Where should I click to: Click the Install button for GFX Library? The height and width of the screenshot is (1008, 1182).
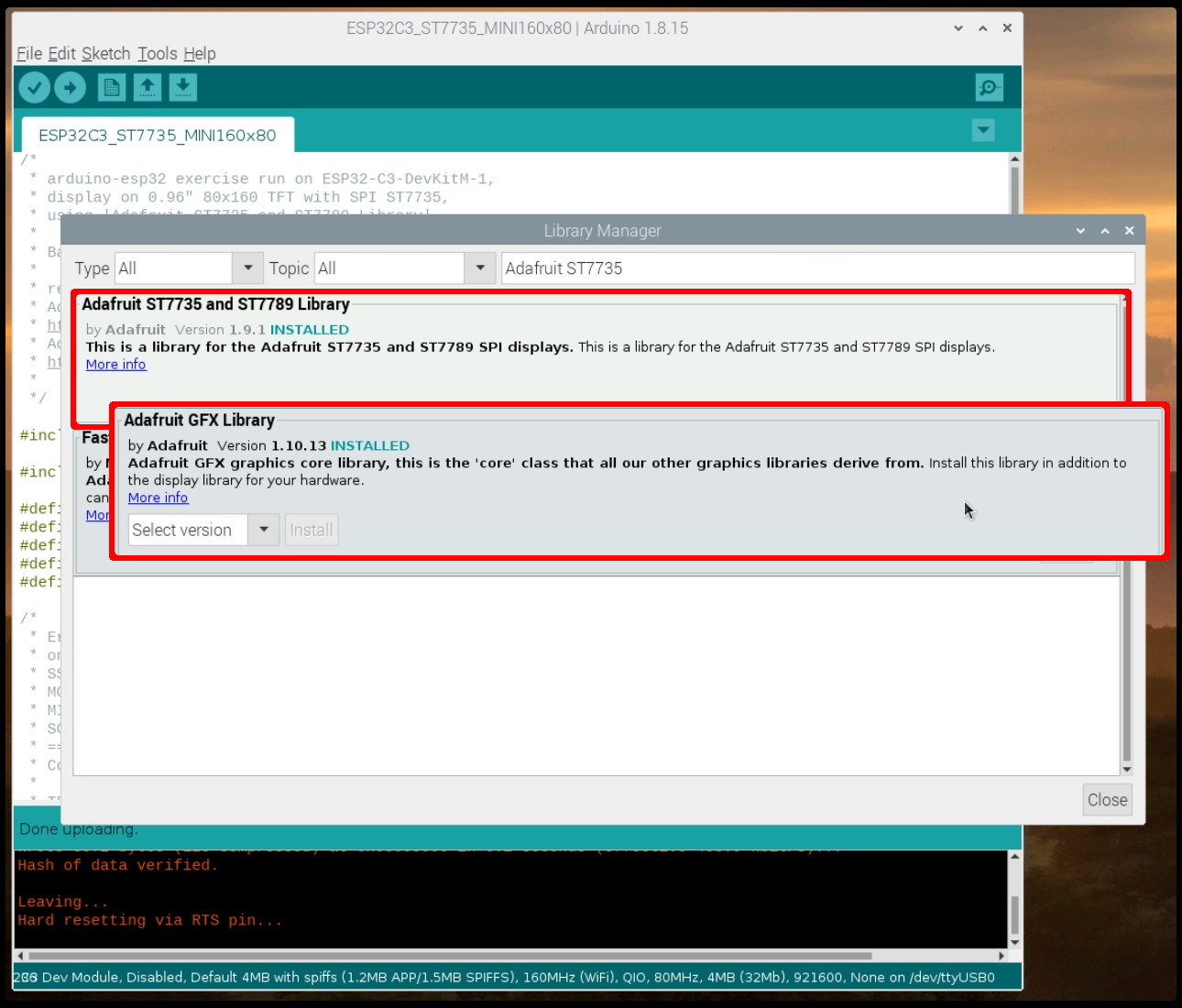click(312, 530)
